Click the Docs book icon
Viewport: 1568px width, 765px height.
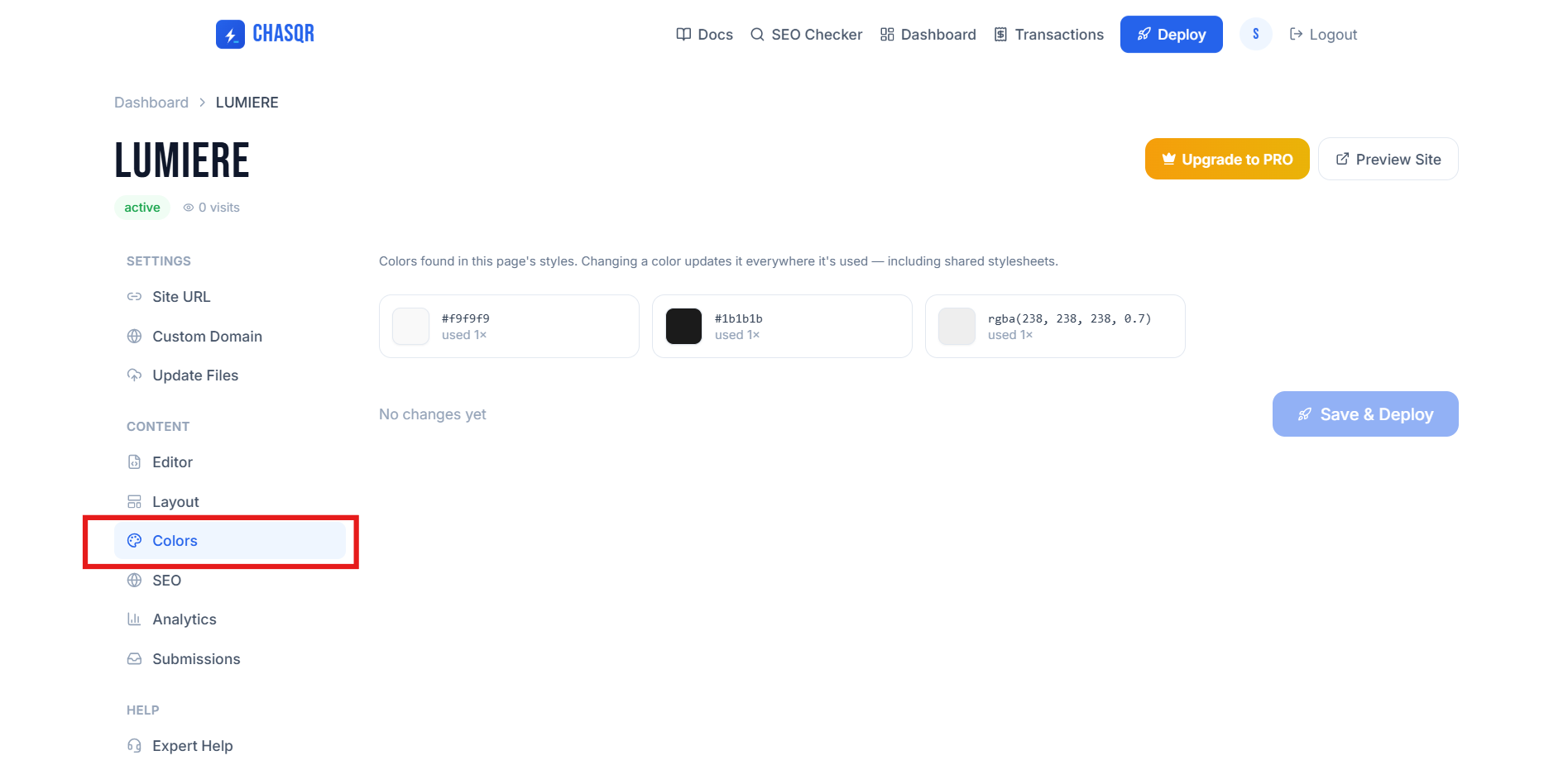683,34
